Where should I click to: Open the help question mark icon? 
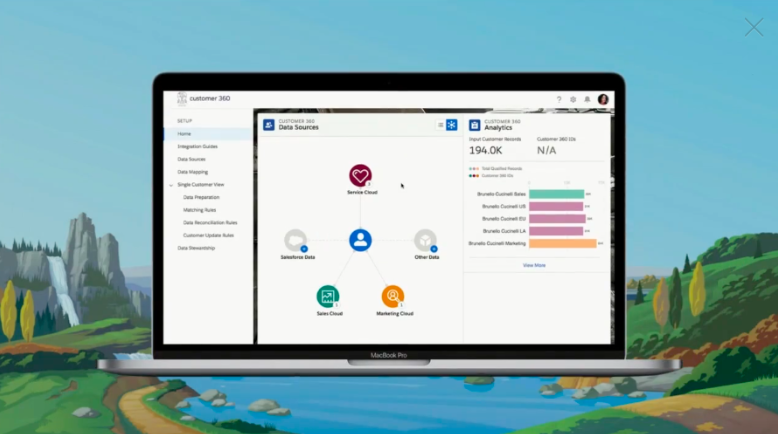click(x=559, y=100)
